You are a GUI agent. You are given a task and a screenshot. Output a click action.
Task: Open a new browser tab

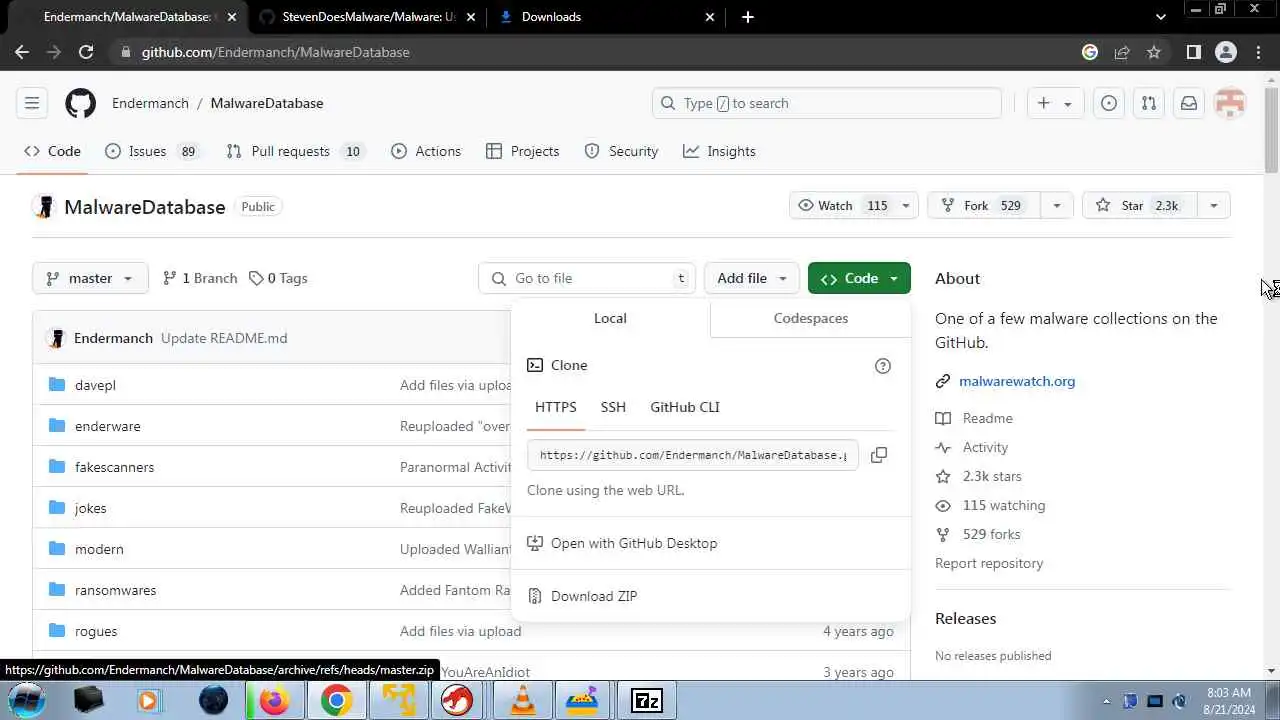pyautogui.click(x=748, y=17)
